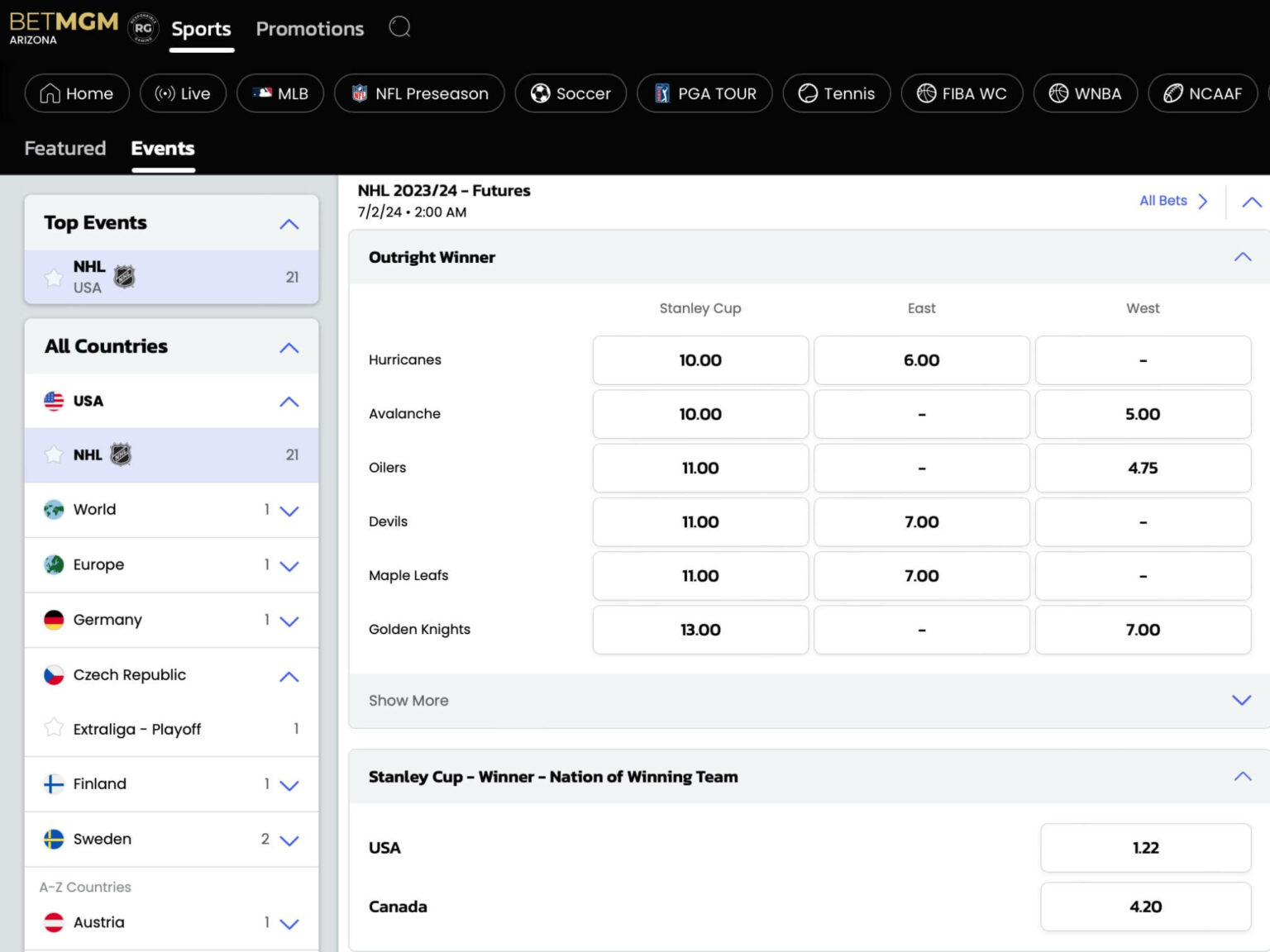Click the Austria flag icon
Viewport: 1270px width, 952px height.
54,922
